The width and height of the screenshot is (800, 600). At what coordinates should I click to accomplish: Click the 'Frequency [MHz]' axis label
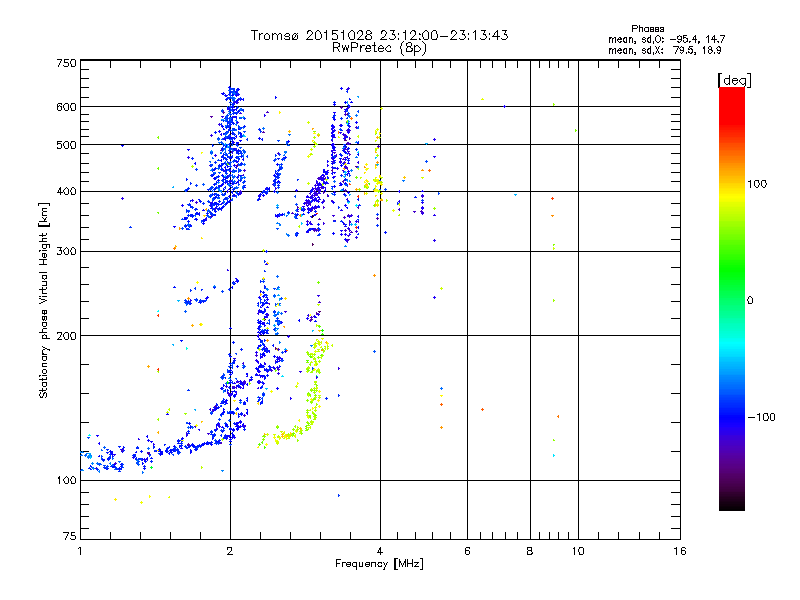click(x=379, y=564)
